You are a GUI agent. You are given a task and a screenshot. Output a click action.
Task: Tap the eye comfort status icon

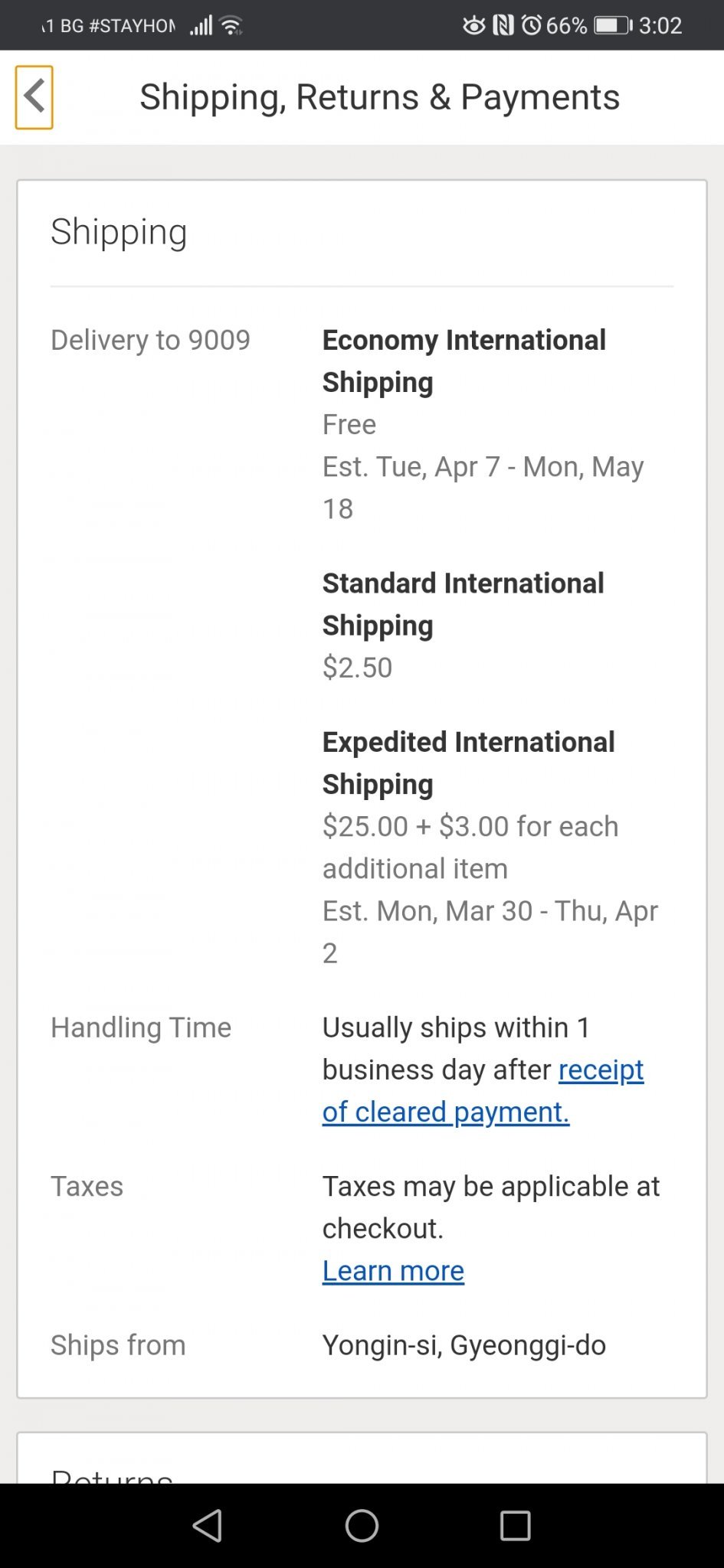(474, 26)
